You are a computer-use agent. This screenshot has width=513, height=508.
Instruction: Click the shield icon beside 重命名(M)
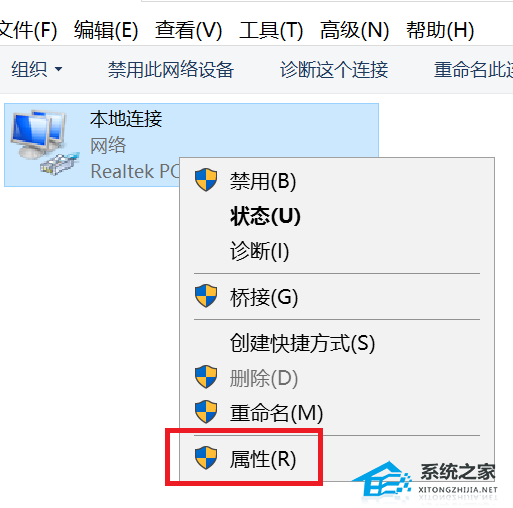point(206,412)
